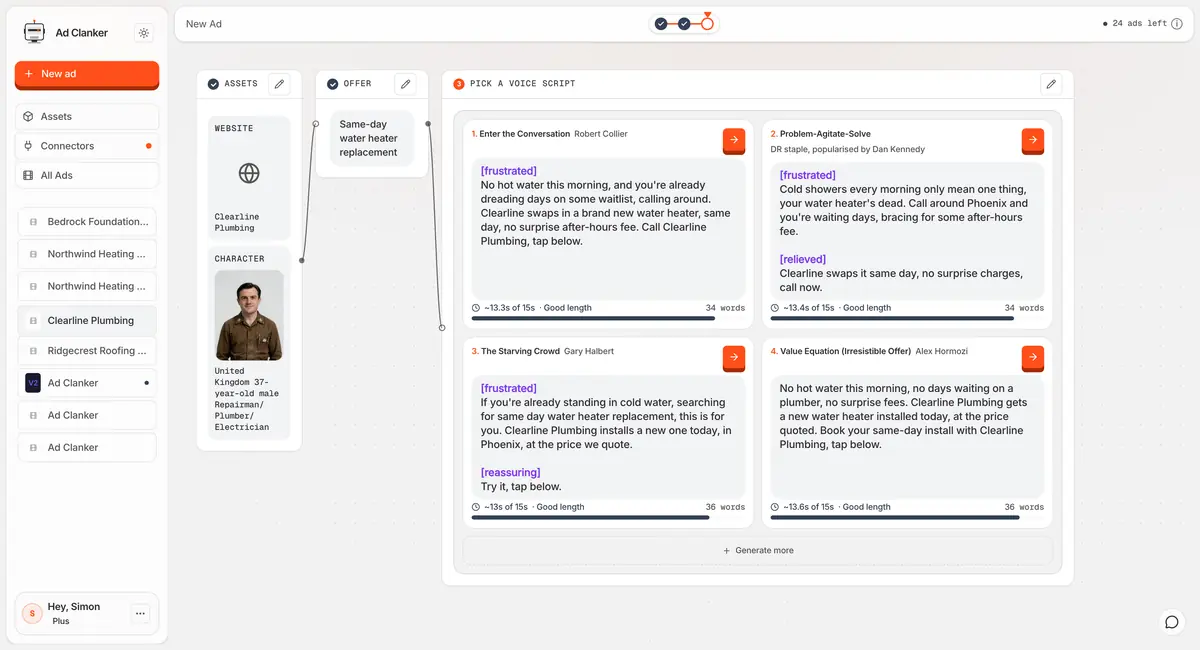This screenshot has width=1200, height=650.
Task: Open the Connectors sidebar item
Action: (x=87, y=146)
